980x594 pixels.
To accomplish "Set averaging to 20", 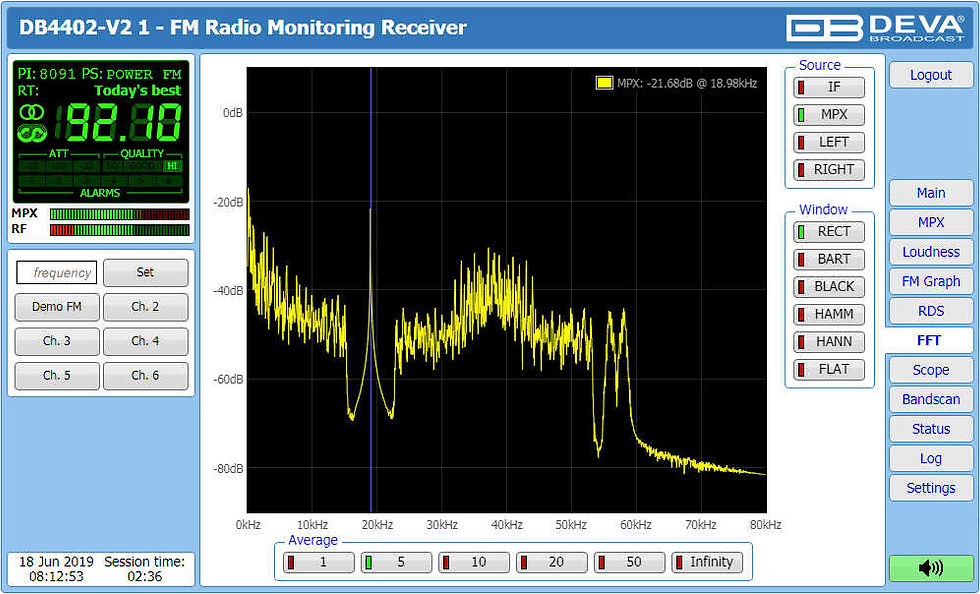I will [551, 562].
